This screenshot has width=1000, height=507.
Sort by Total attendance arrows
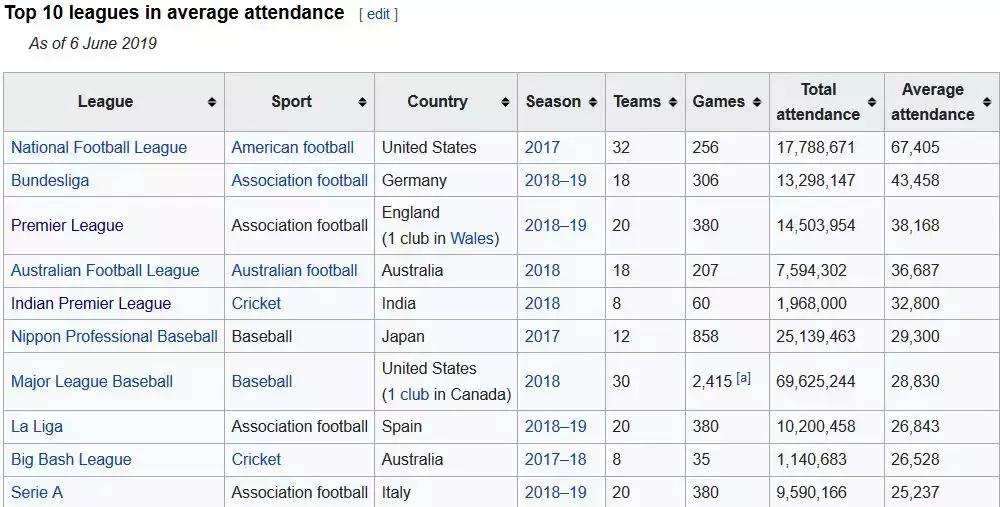pyautogui.click(x=872, y=102)
